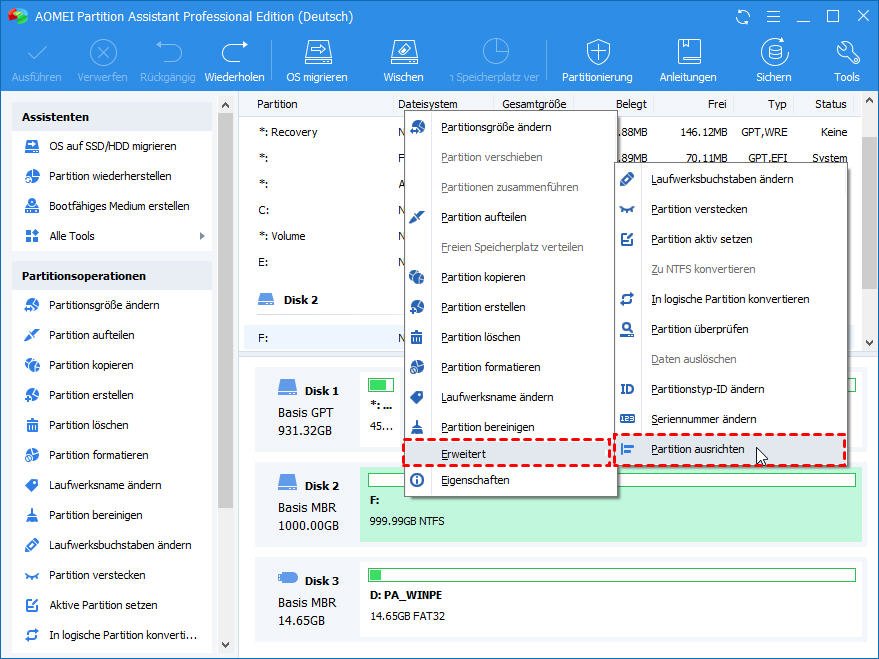Click Laufwerksname ändern tag icon in sidebar
Screen dimensions: 879x659
click(33, 485)
